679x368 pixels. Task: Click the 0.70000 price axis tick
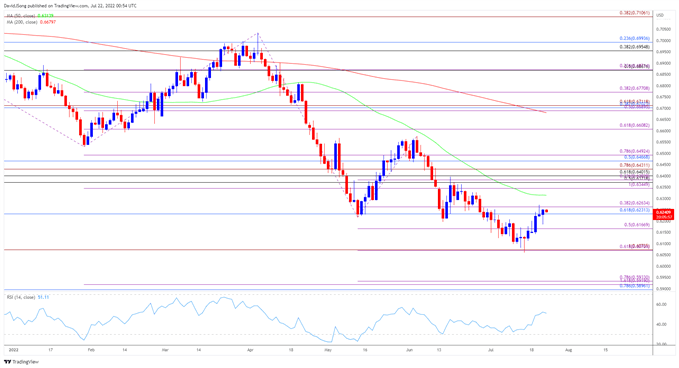coord(664,41)
